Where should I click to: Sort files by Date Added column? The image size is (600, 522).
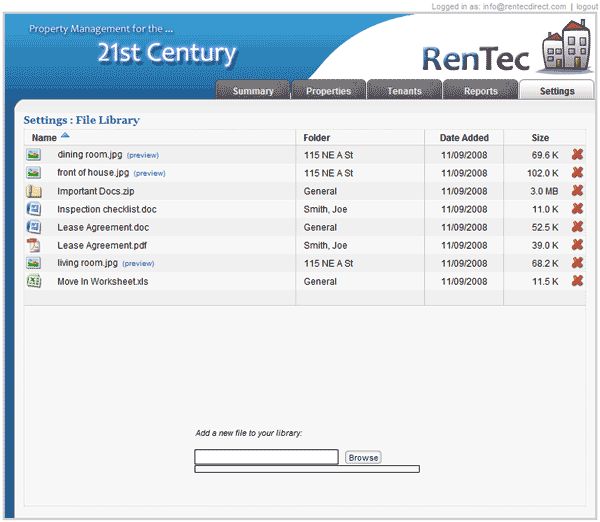click(x=464, y=137)
